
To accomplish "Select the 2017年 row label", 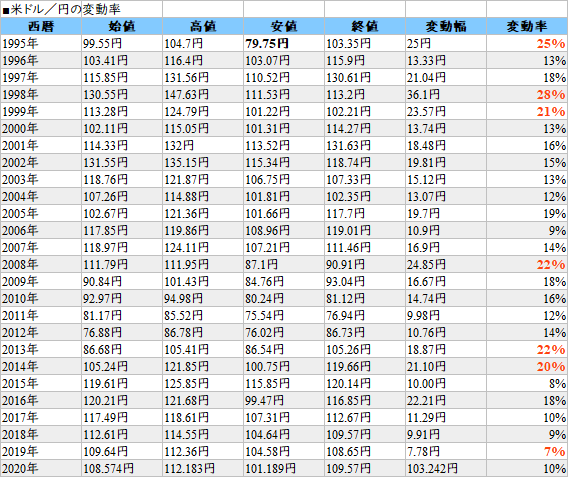I will (20, 418).
